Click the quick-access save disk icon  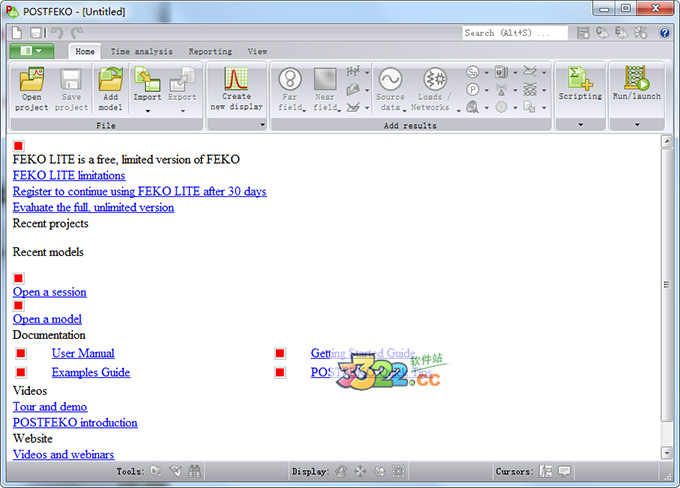coord(36,33)
